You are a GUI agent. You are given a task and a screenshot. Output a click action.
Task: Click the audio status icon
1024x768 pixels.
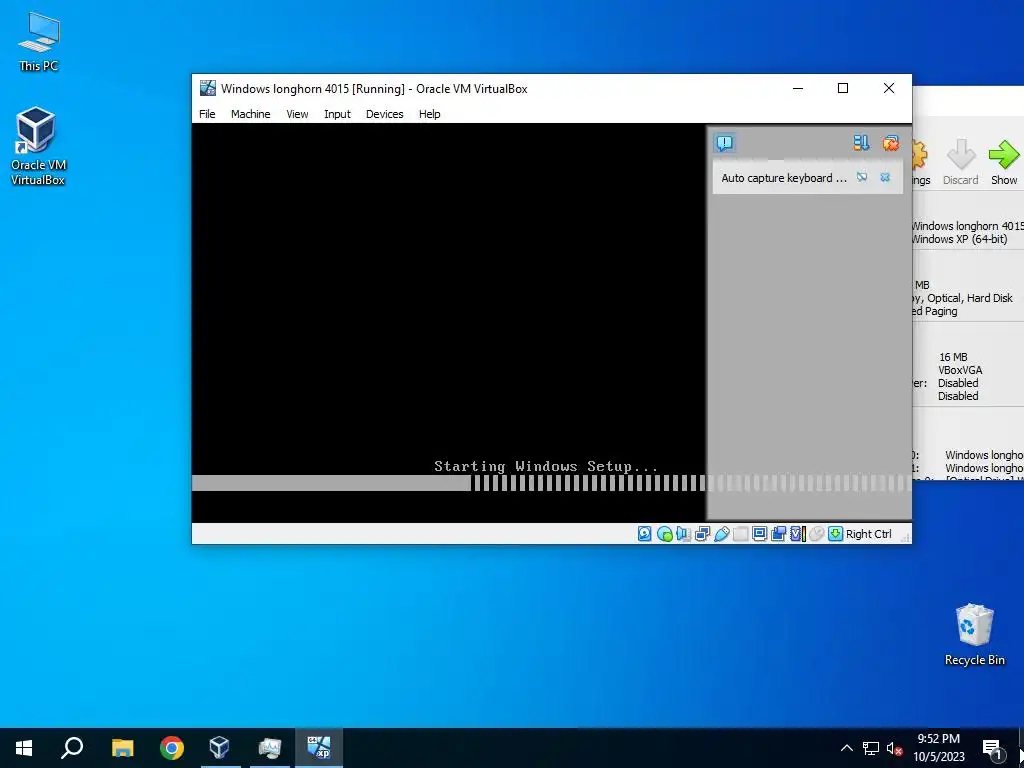point(683,534)
